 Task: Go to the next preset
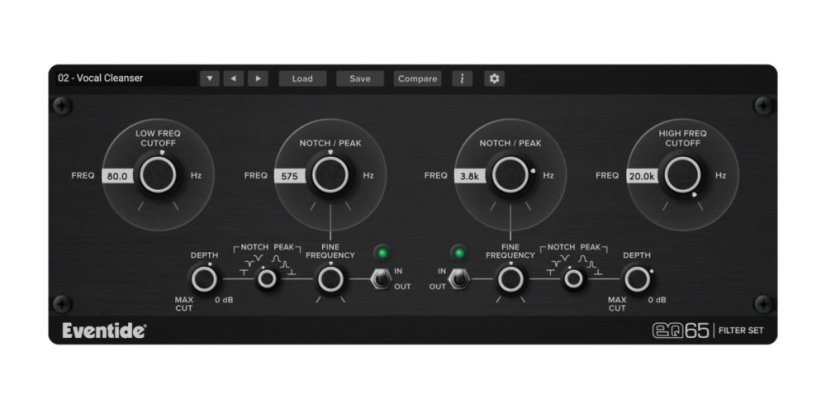click(258, 79)
